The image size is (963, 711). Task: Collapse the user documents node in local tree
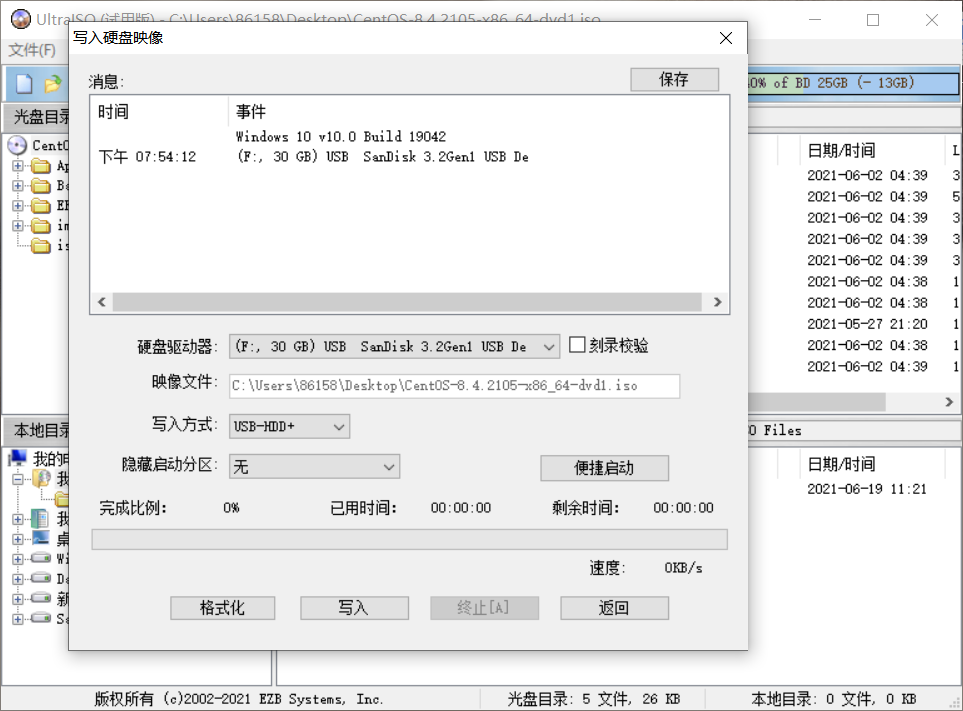click(x=18, y=479)
